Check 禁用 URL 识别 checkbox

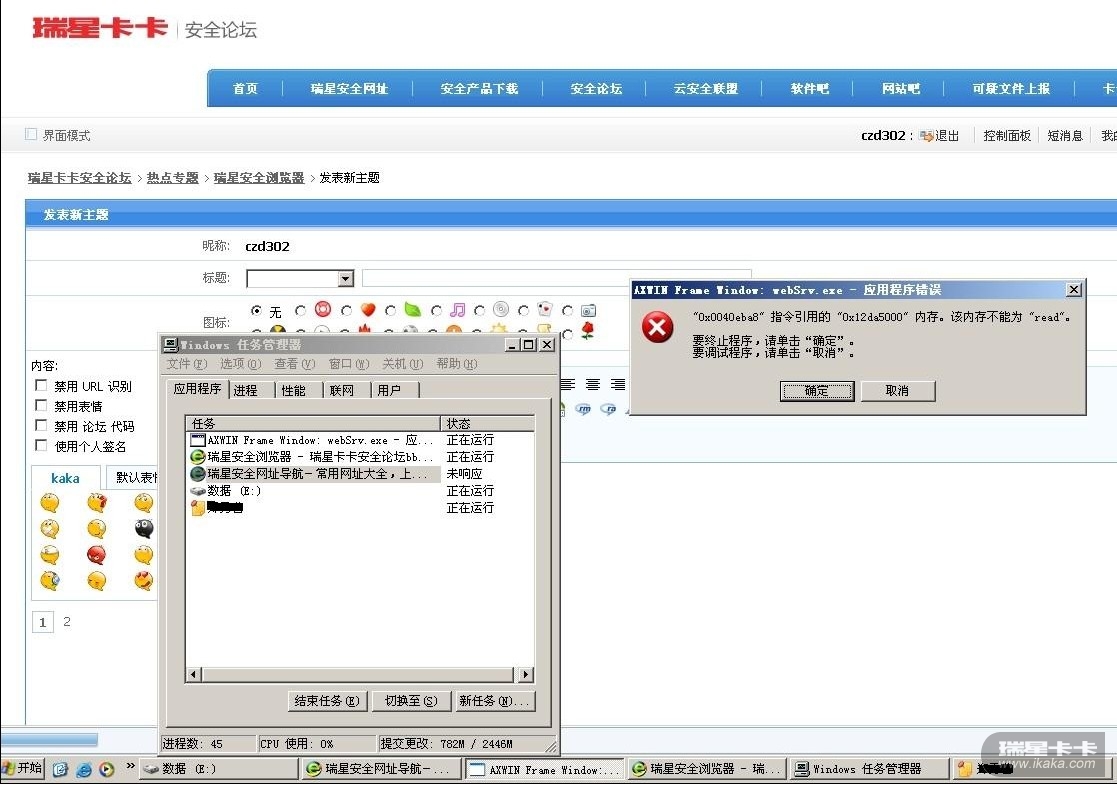pyautogui.click(x=41, y=385)
